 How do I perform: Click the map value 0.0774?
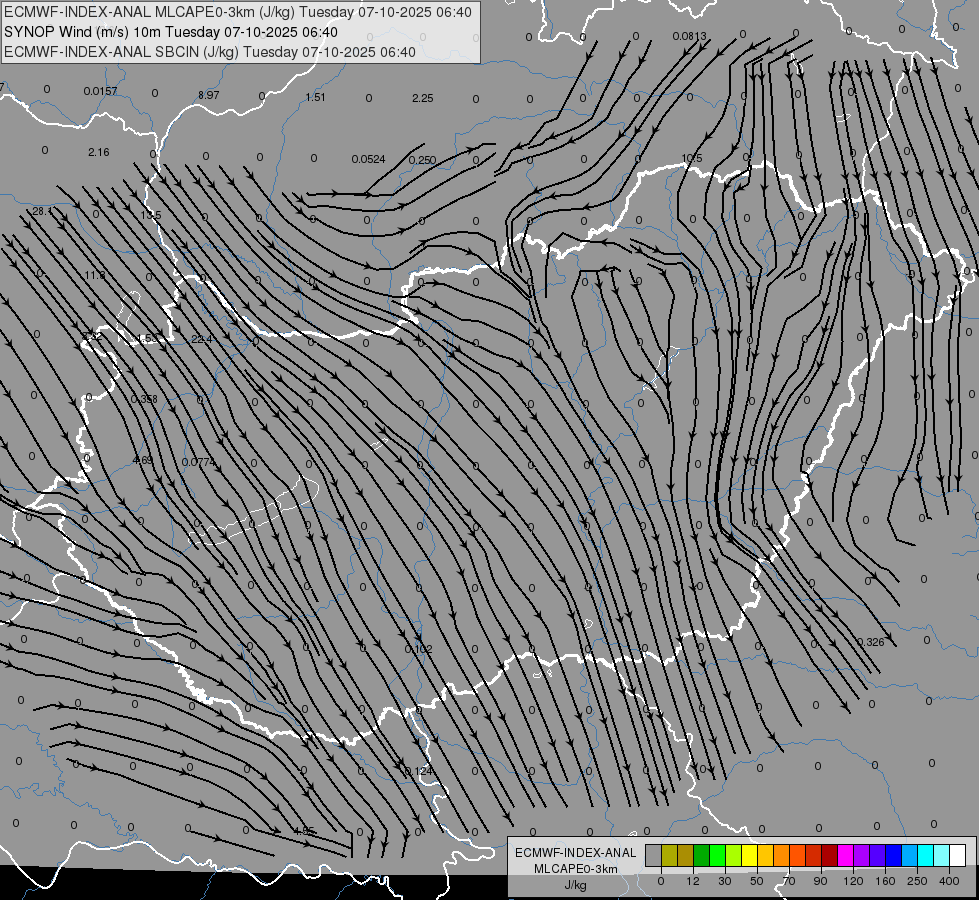199,463
